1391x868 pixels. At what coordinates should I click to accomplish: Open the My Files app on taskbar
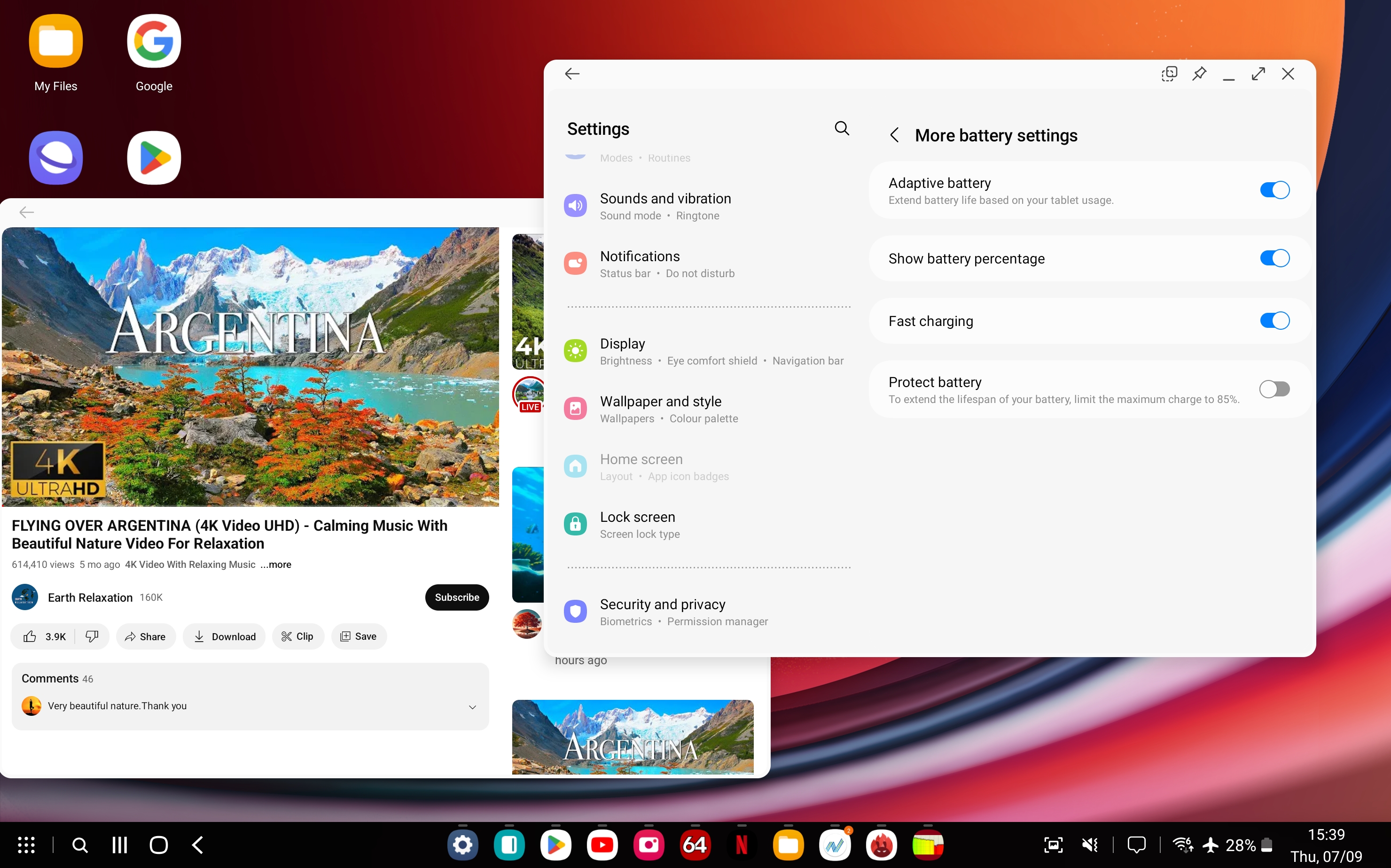(x=788, y=845)
